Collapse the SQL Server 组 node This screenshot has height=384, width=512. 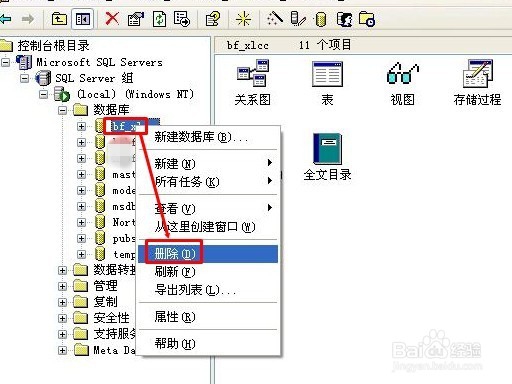point(24,78)
